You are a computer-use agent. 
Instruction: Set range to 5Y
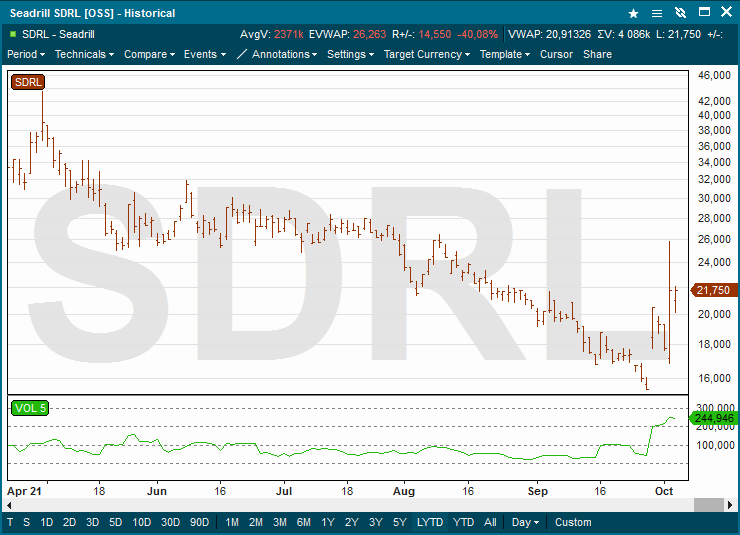coord(400,522)
